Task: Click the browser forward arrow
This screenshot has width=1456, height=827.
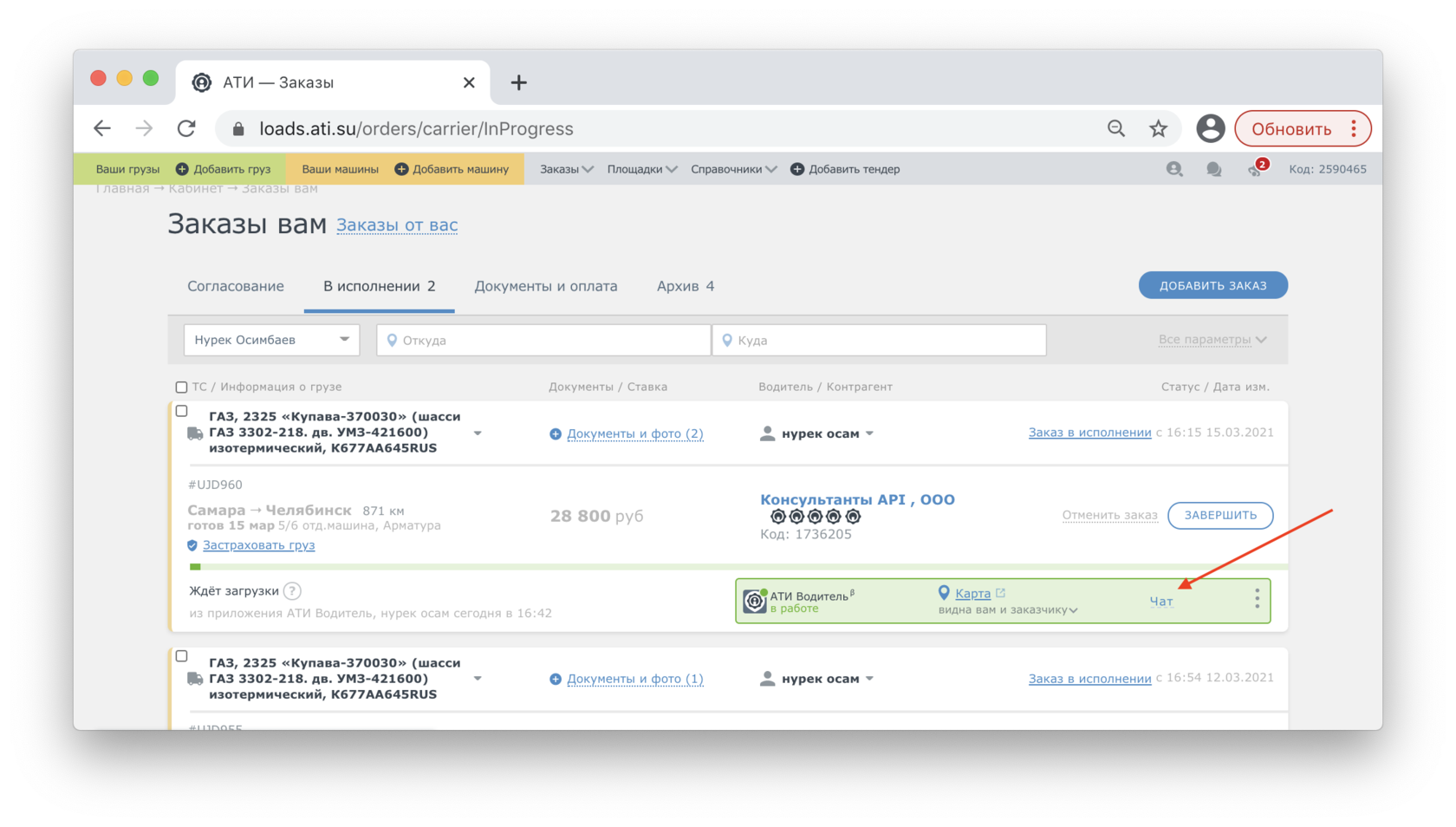Action: 144,128
